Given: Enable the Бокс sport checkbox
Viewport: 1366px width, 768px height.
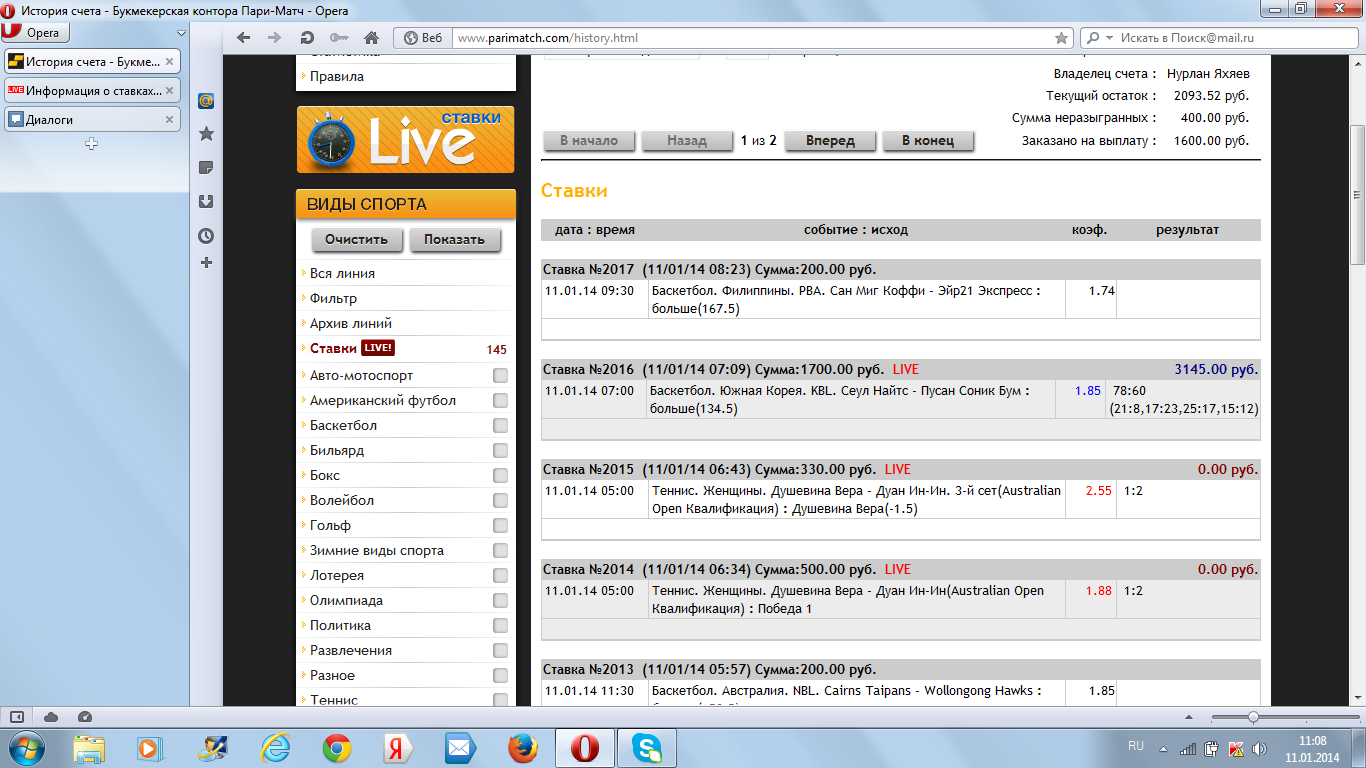Looking at the screenshot, I should coord(500,476).
